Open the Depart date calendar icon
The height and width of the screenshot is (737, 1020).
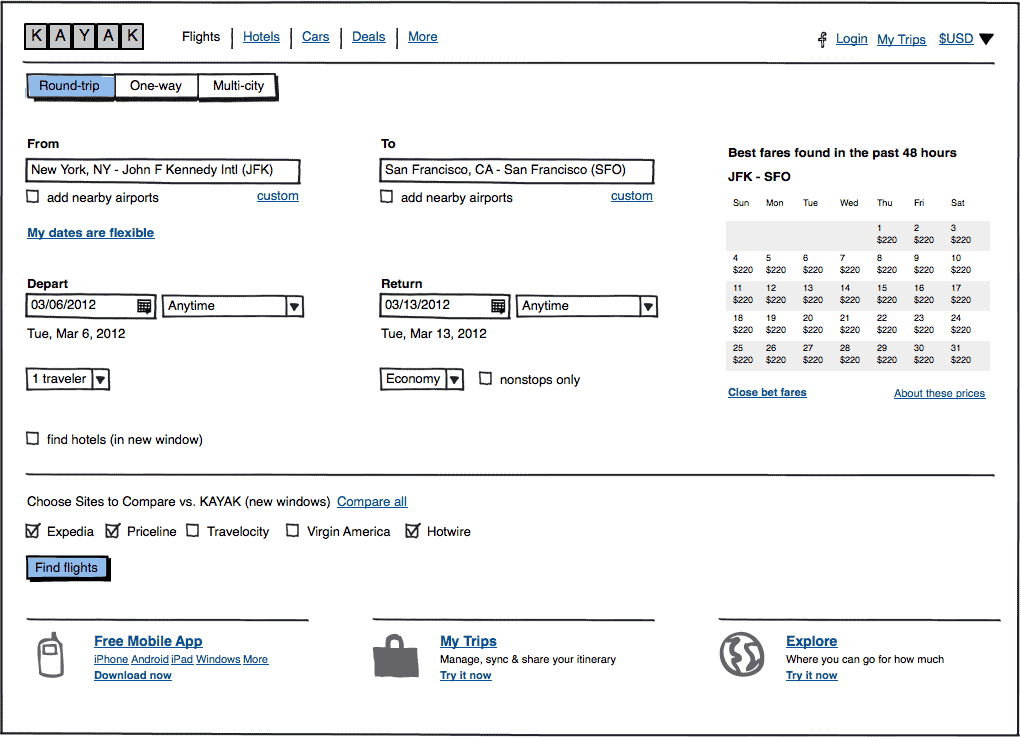[x=144, y=306]
